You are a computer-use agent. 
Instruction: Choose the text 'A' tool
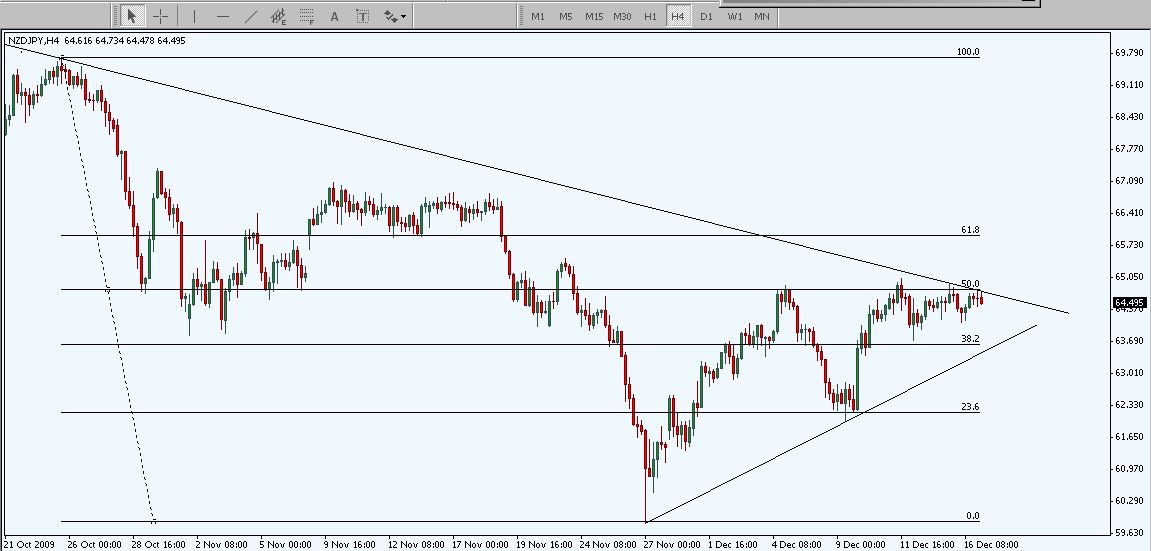click(335, 16)
